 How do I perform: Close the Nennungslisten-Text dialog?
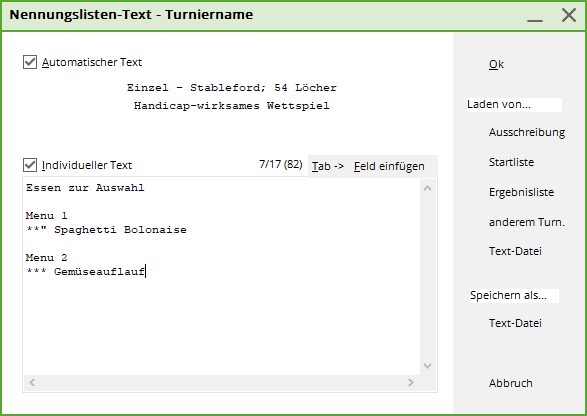tap(569, 15)
